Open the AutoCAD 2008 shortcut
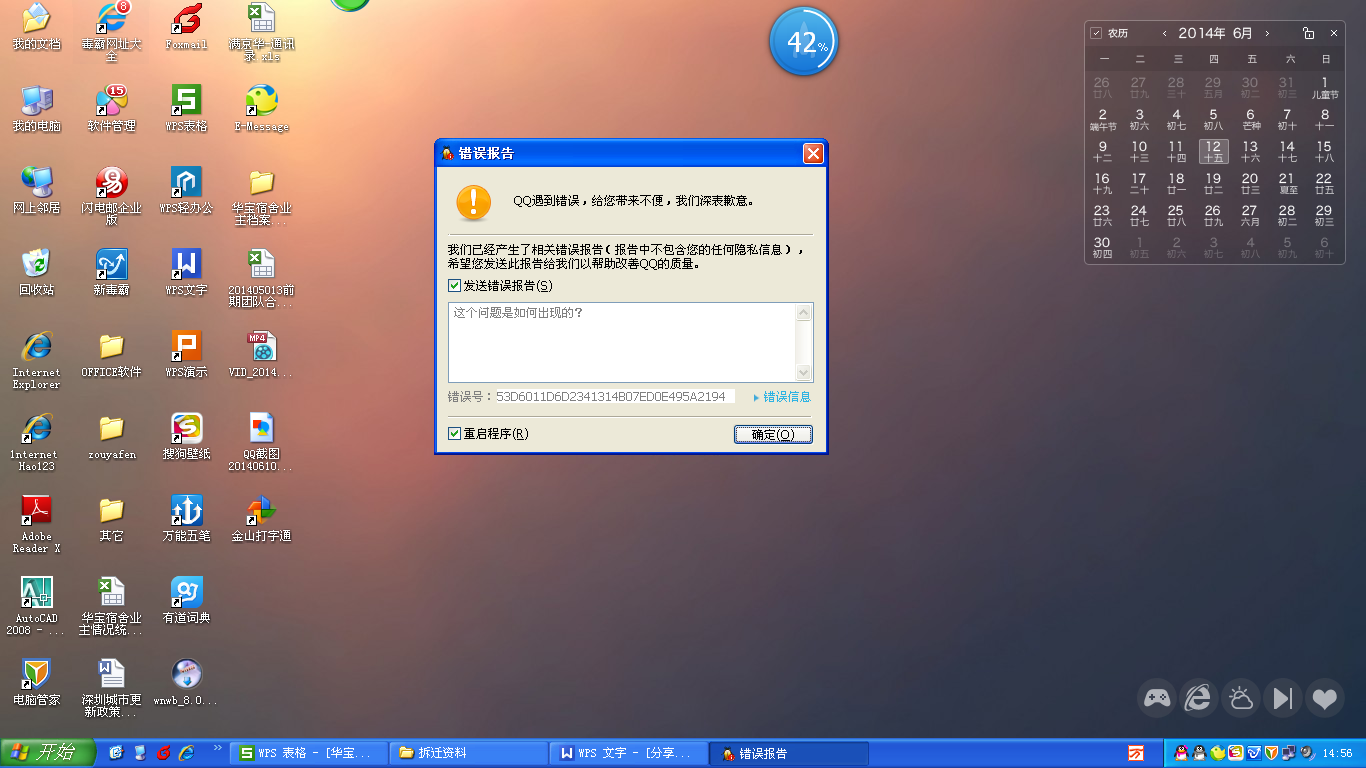Screen dimensions: 1366x768 coord(36,606)
